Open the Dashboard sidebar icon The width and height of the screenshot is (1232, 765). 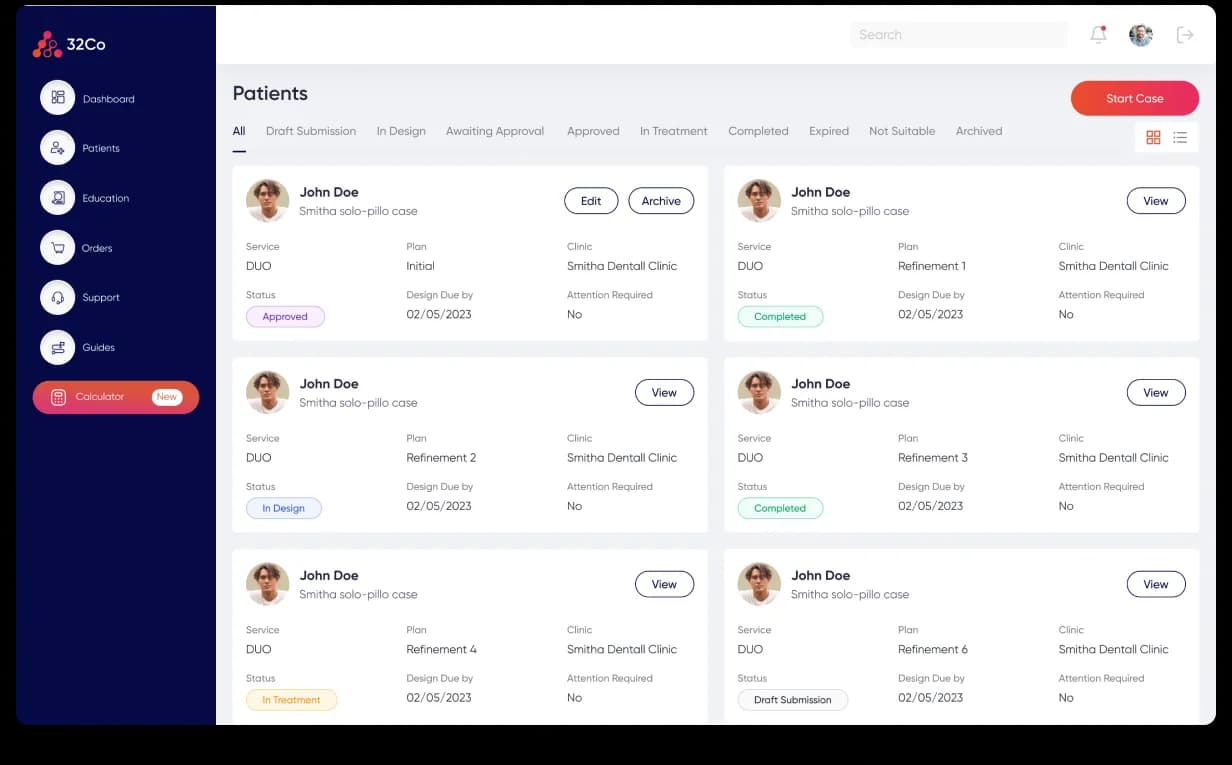coord(58,98)
